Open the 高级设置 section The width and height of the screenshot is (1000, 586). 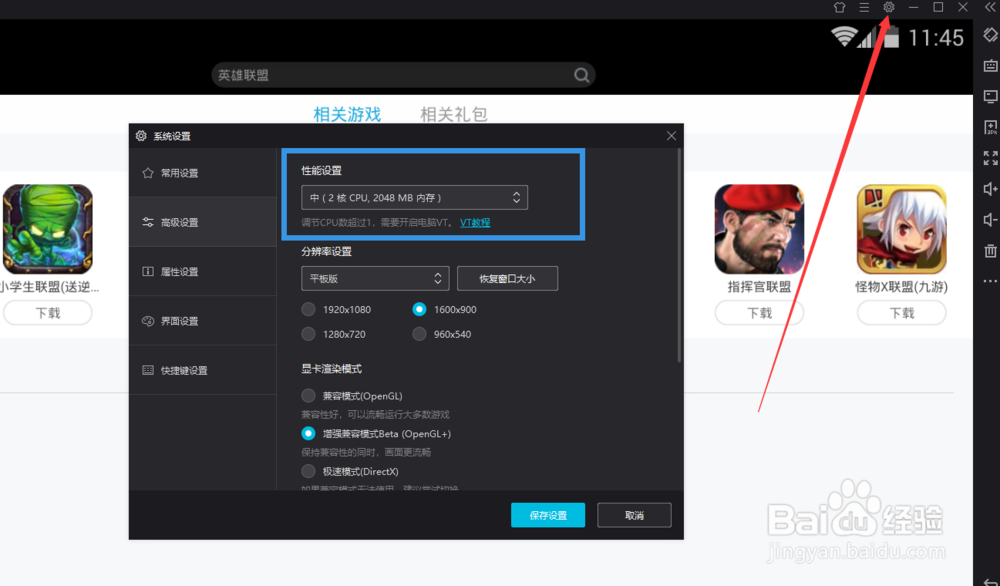click(x=203, y=222)
